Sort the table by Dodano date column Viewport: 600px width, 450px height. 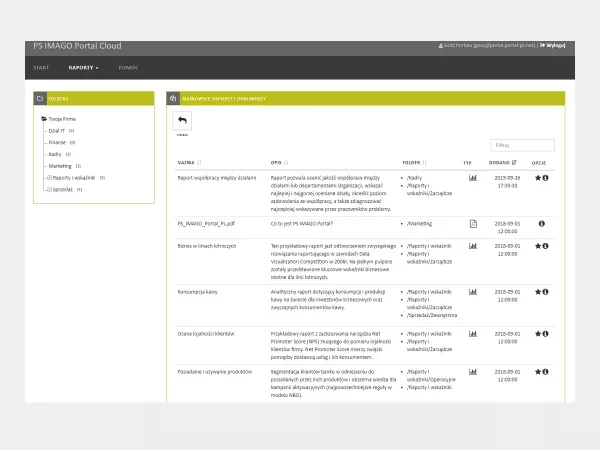click(x=503, y=161)
